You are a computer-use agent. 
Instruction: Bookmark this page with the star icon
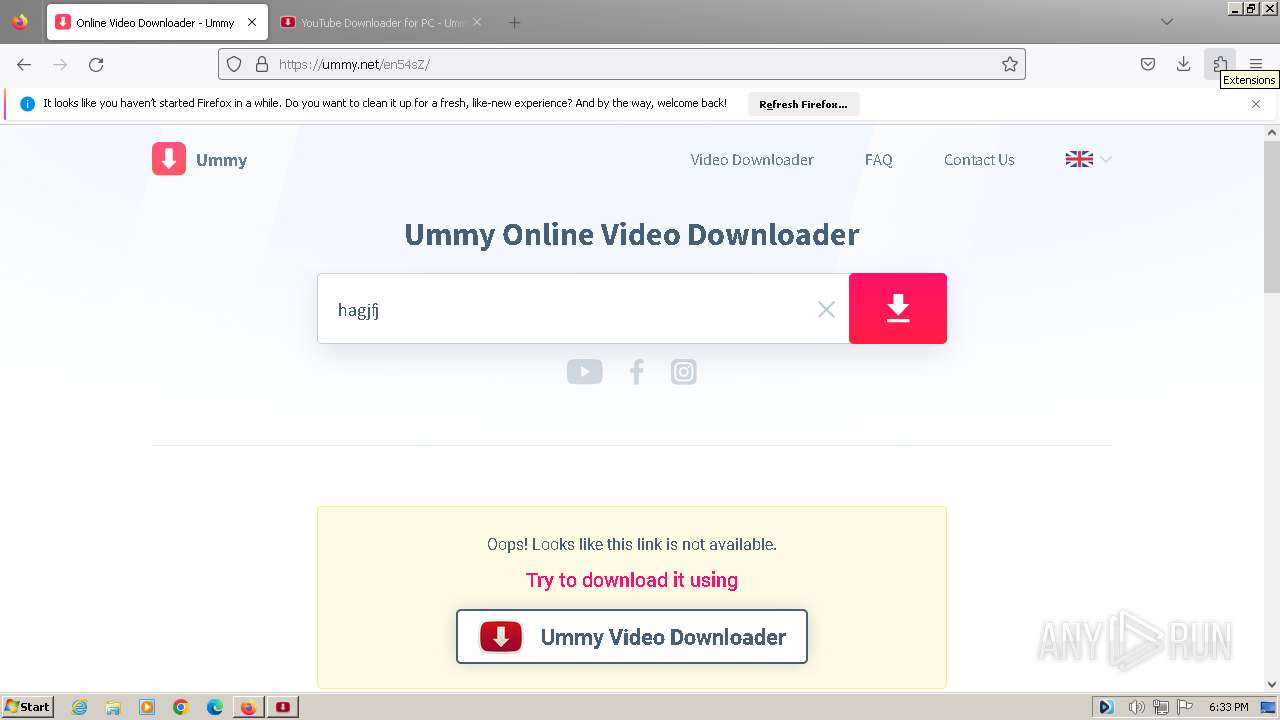tap(1010, 64)
